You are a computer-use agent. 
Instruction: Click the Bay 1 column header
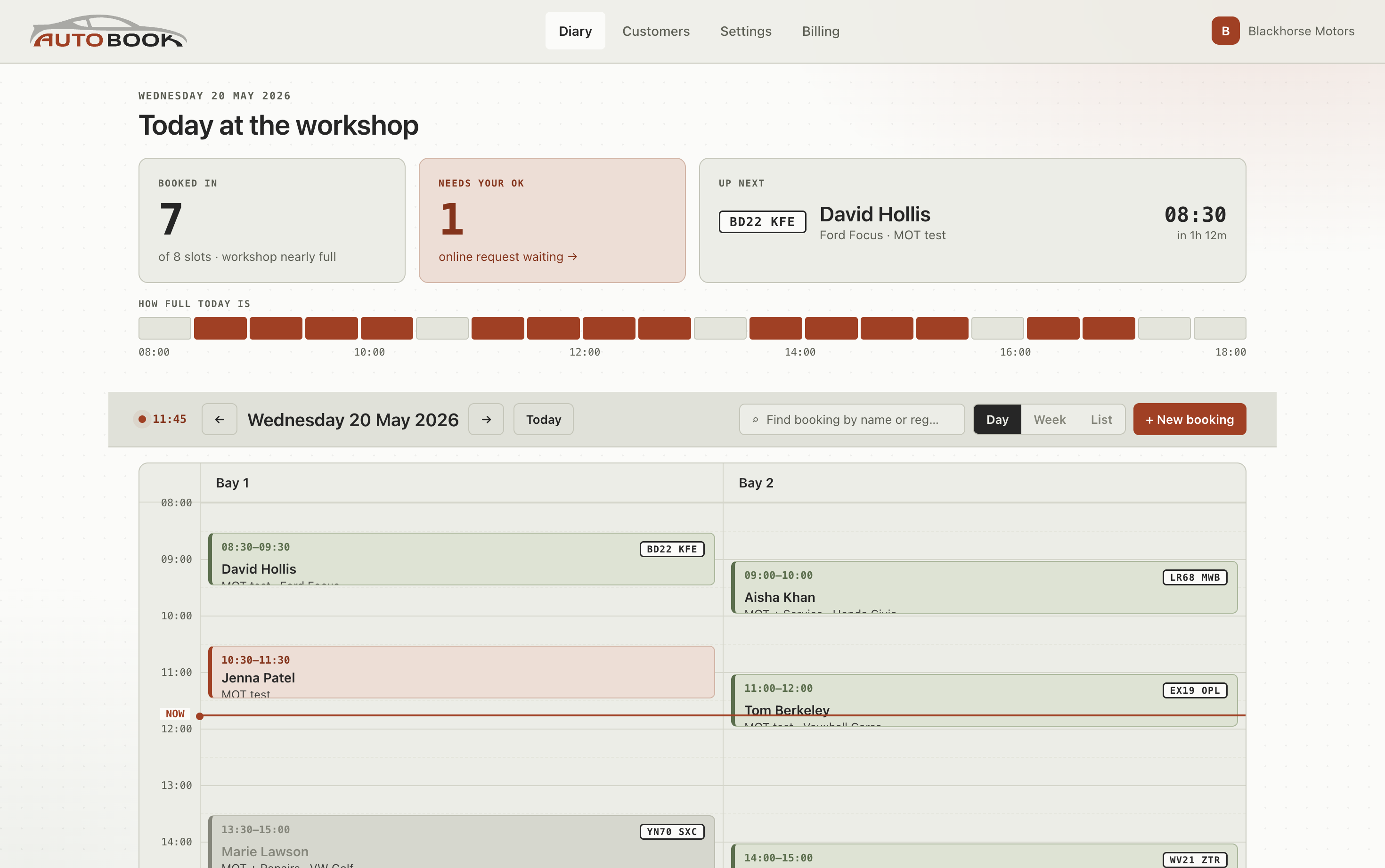[x=462, y=483]
